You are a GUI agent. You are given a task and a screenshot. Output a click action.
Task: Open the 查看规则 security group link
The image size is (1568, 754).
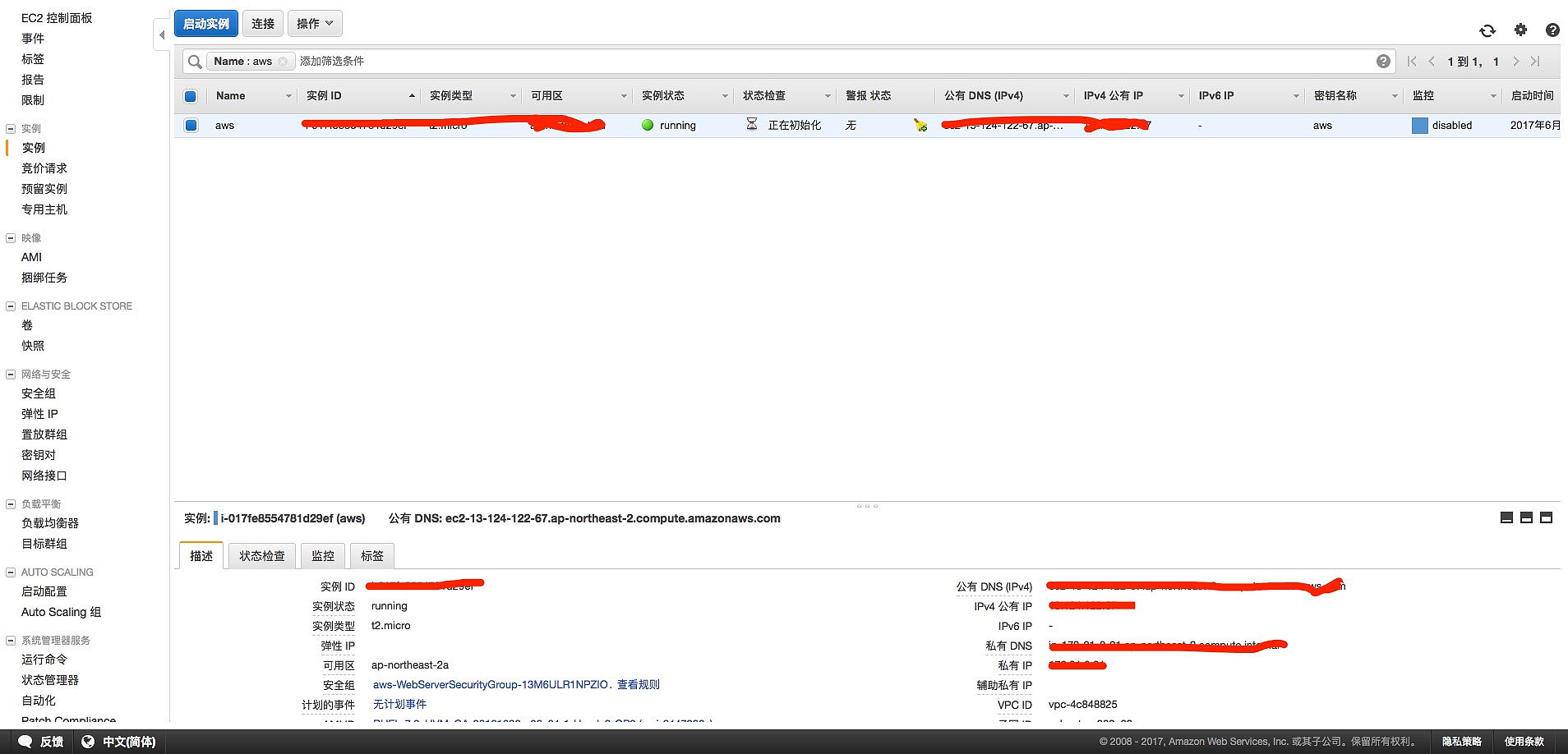[x=639, y=685]
